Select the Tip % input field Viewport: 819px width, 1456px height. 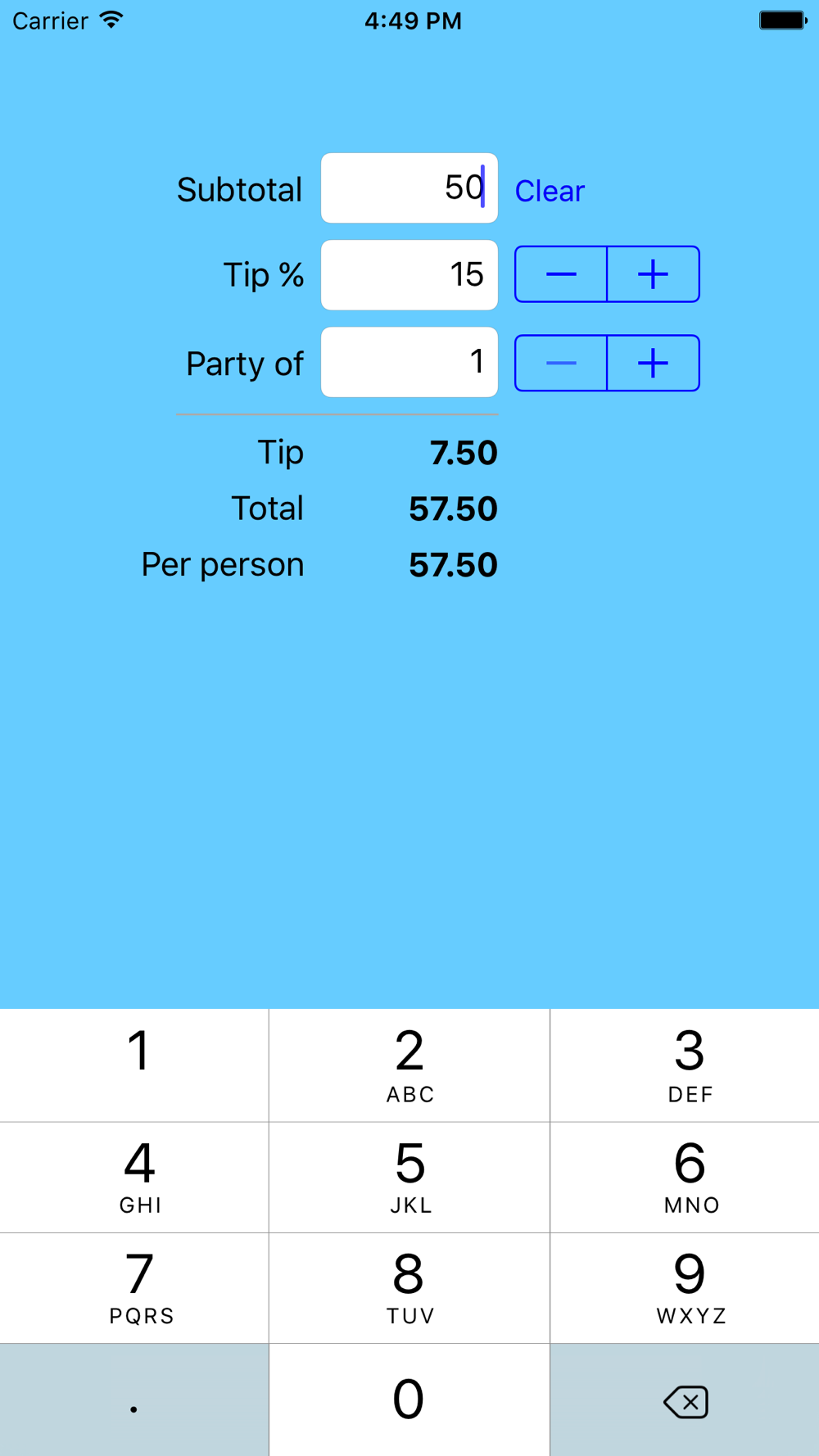409,275
